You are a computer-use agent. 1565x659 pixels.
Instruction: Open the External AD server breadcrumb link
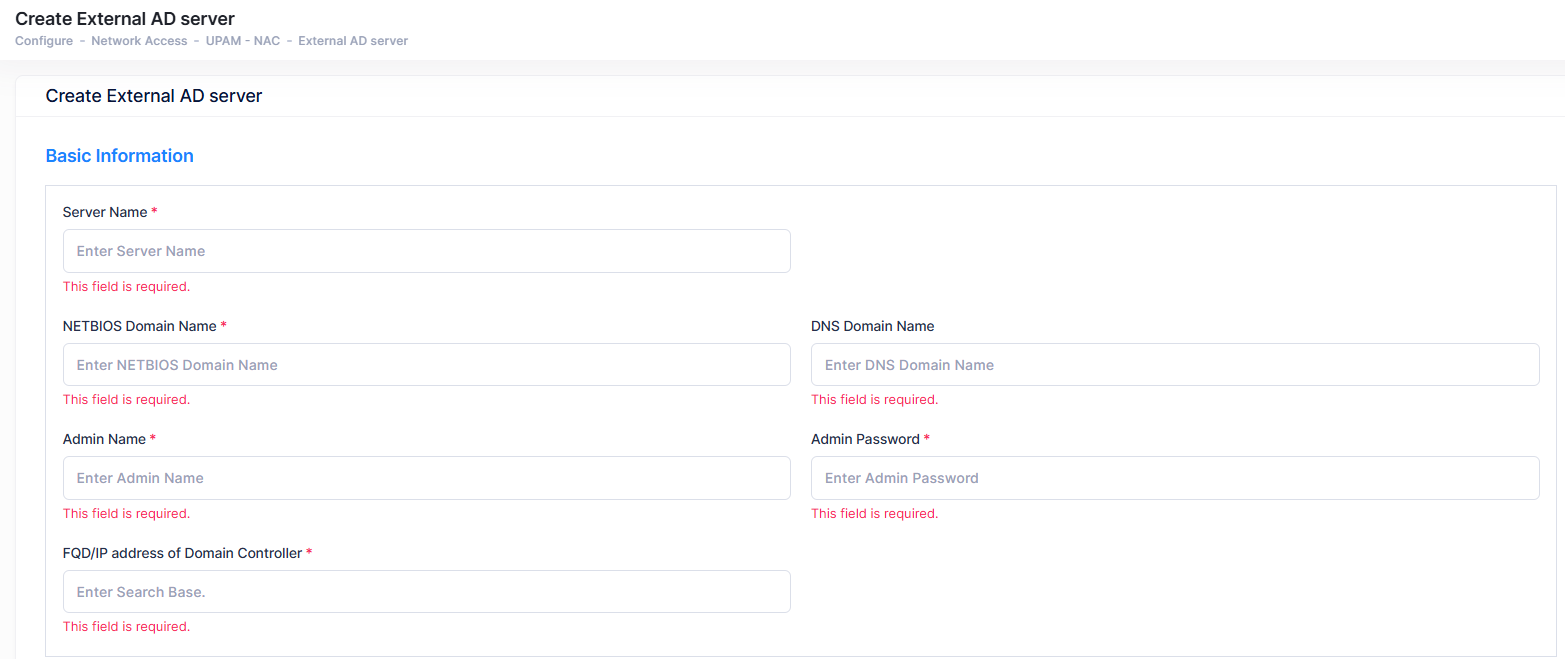pyautogui.click(x=353, y=41)
